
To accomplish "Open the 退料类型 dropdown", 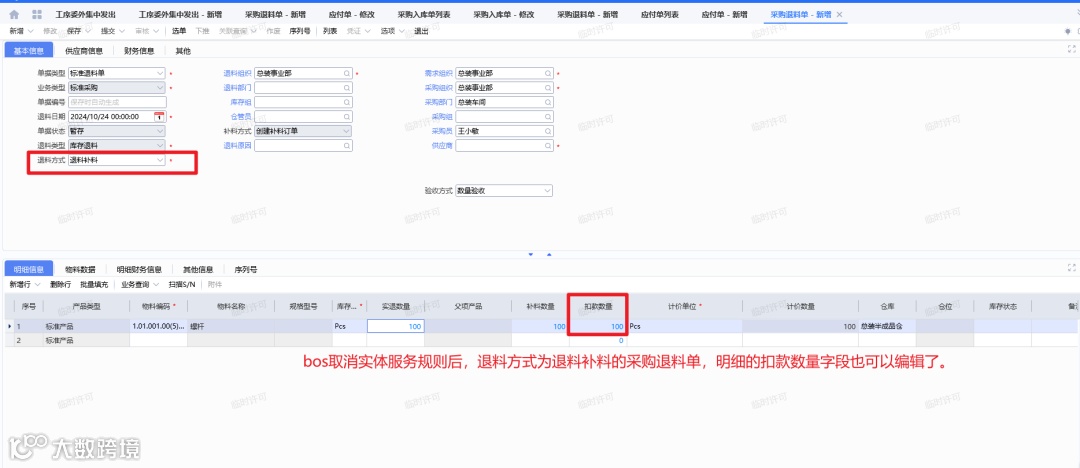I will (160, 145).
